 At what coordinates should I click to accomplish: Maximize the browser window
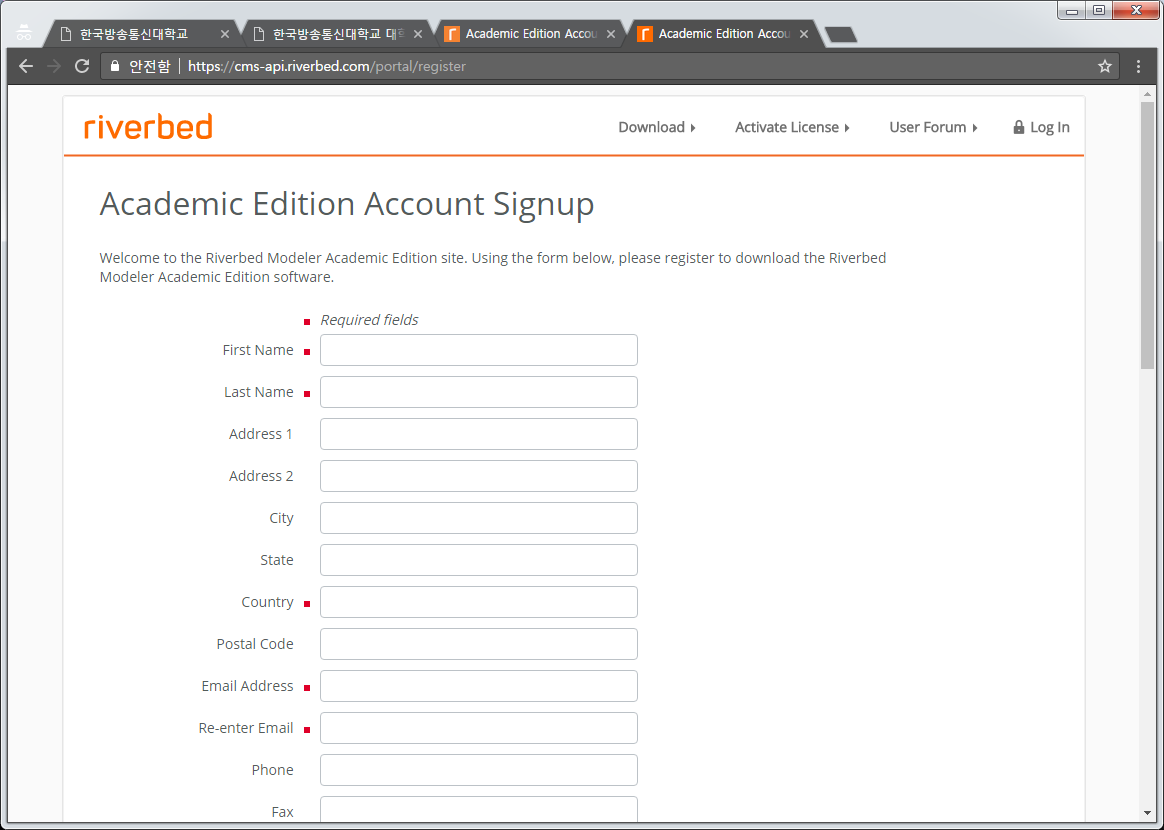[1099, 10]
